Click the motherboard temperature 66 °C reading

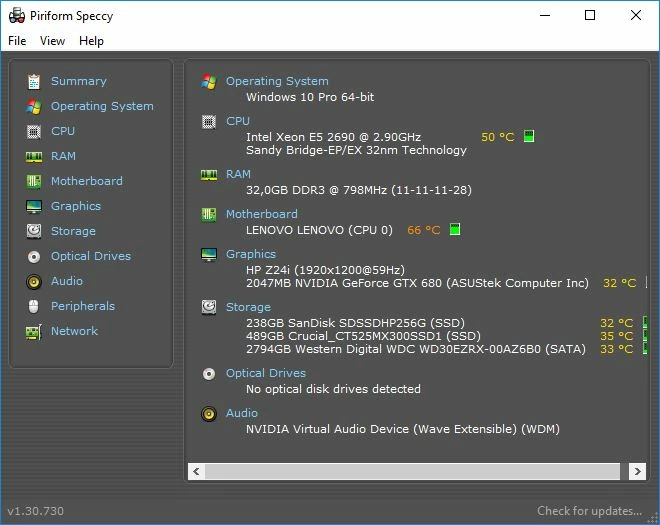(x=423, y=230)
